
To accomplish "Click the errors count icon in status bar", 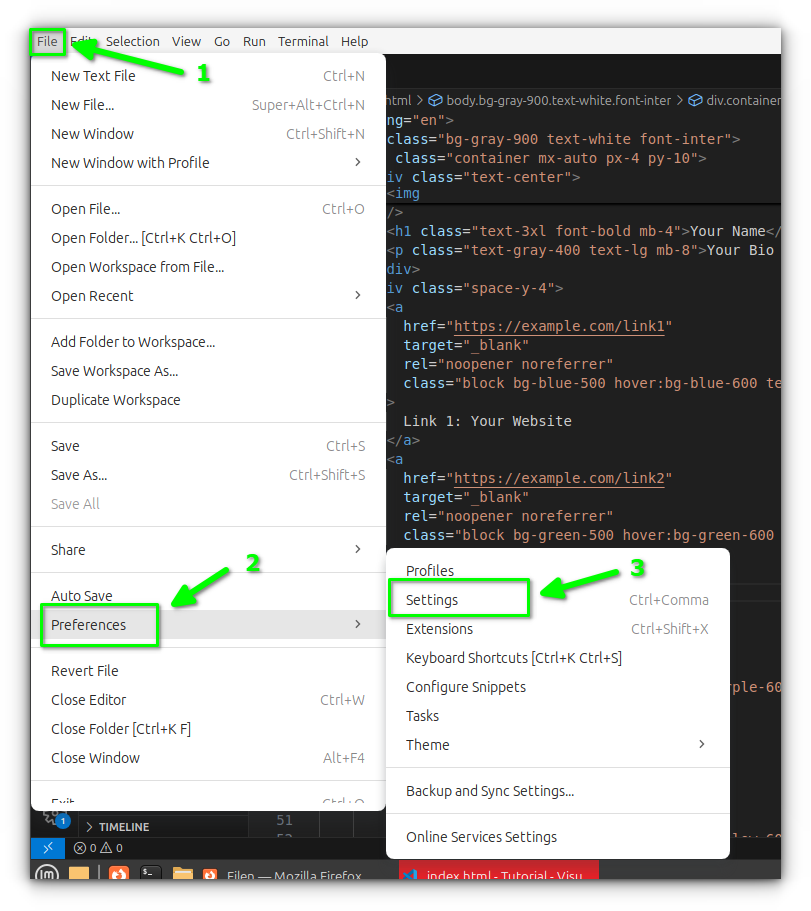I will pyautogui.click(x=80, y=848).
